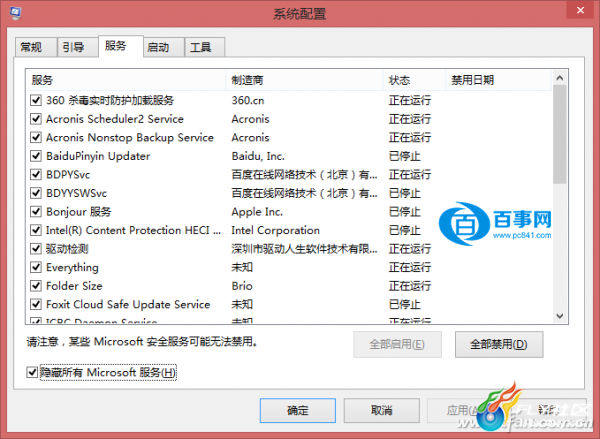Uncheck Foxit Cloud Safe Update Service checkbox
This screenshot has width=600, height=439.
click(36, 304)
